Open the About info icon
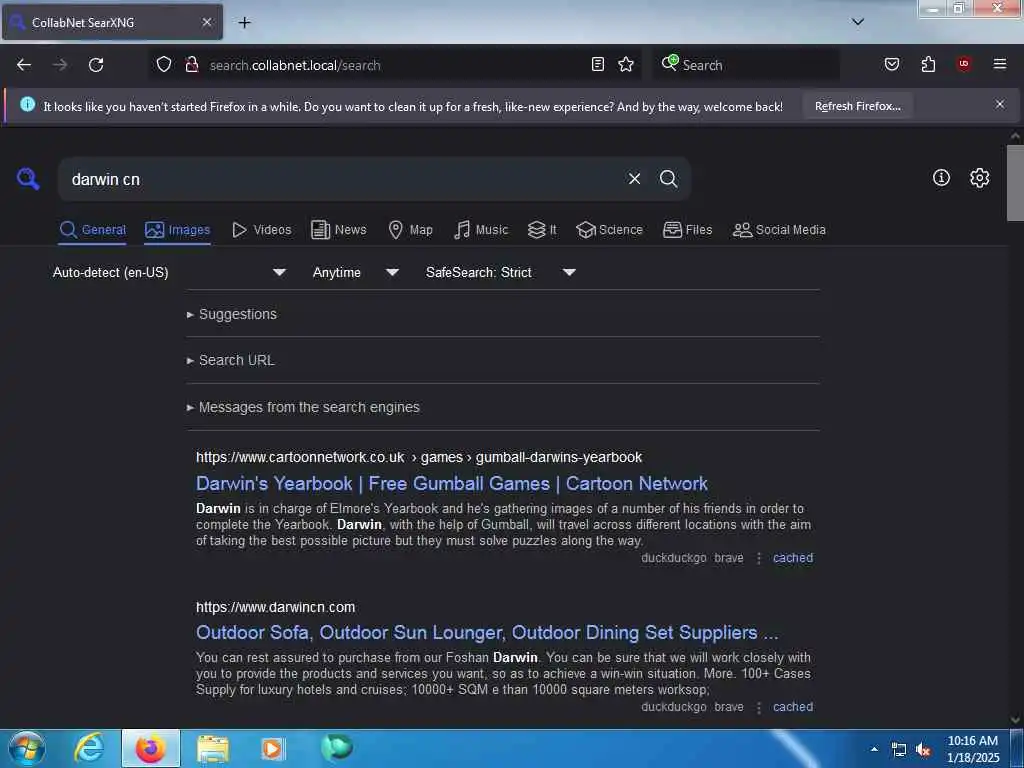1024x768 pixels. 941,178
